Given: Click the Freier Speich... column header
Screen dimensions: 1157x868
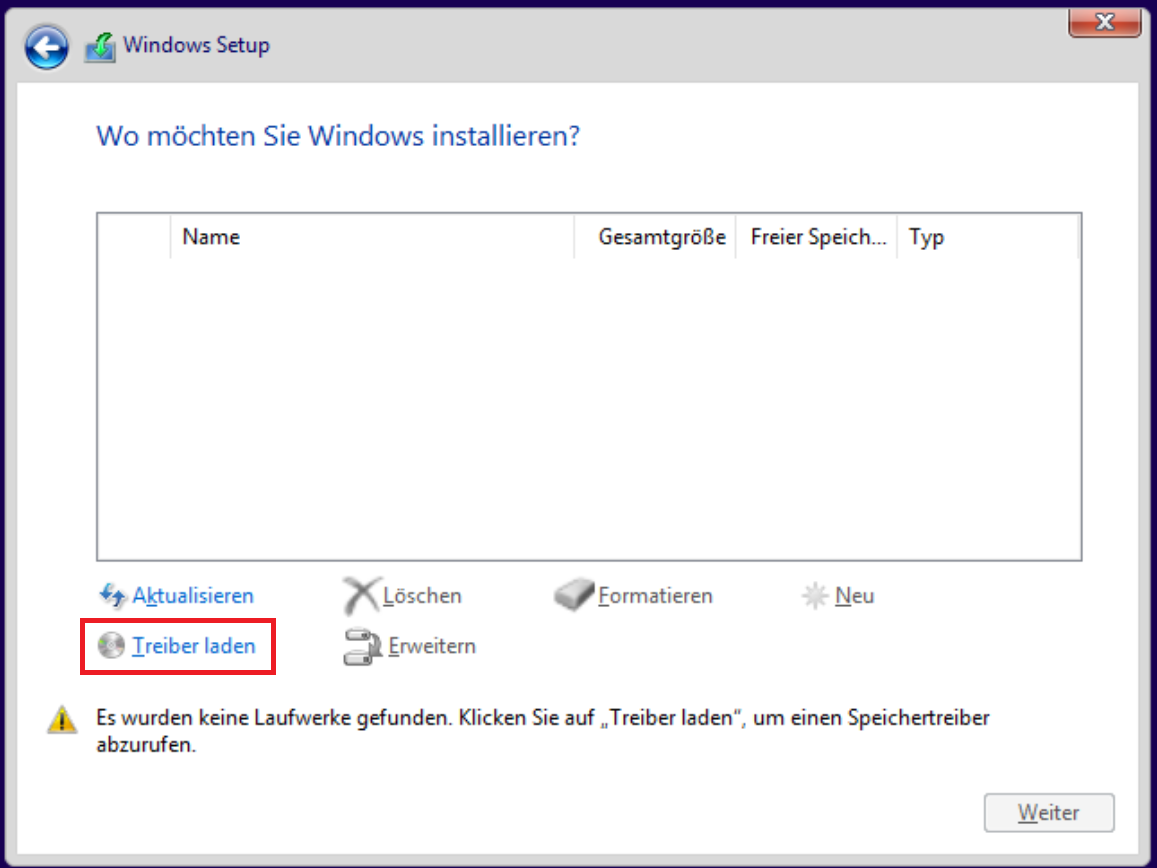Looking at the screenshot, I should coord(817,237).
